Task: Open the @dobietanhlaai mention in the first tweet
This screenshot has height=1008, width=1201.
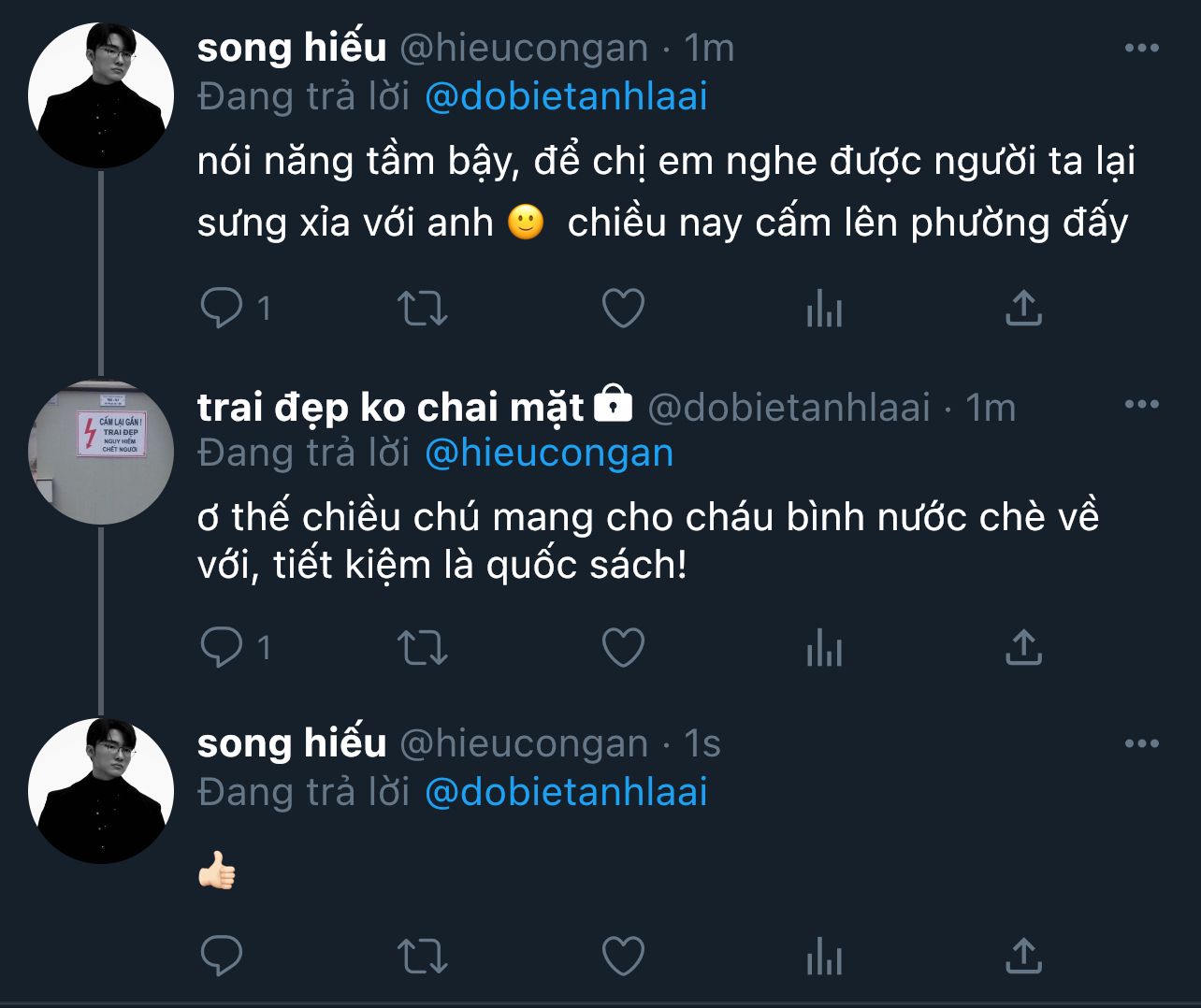Action: click(566, 97)
